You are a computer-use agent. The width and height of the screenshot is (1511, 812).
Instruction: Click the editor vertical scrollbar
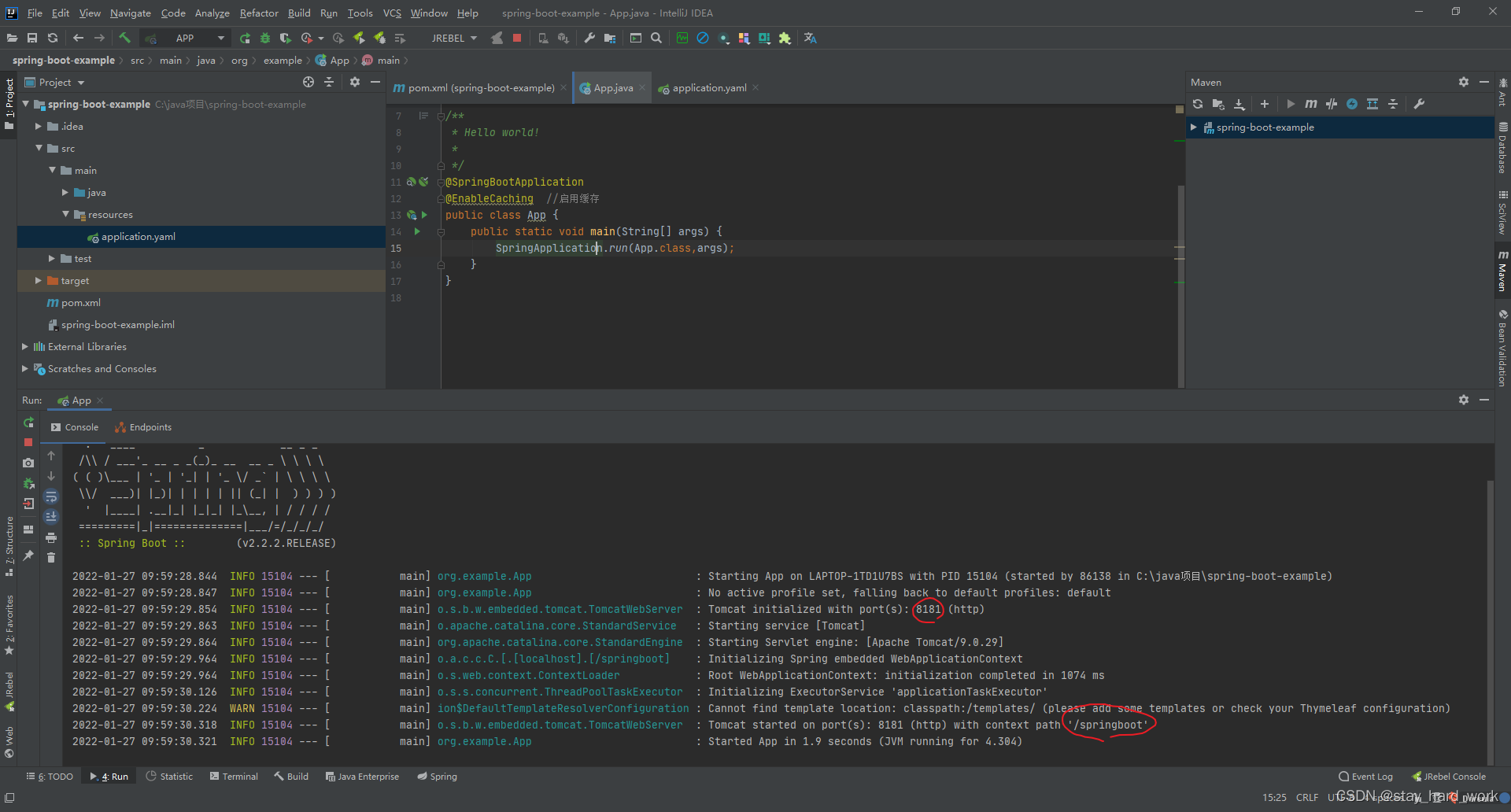(1180, 286)
